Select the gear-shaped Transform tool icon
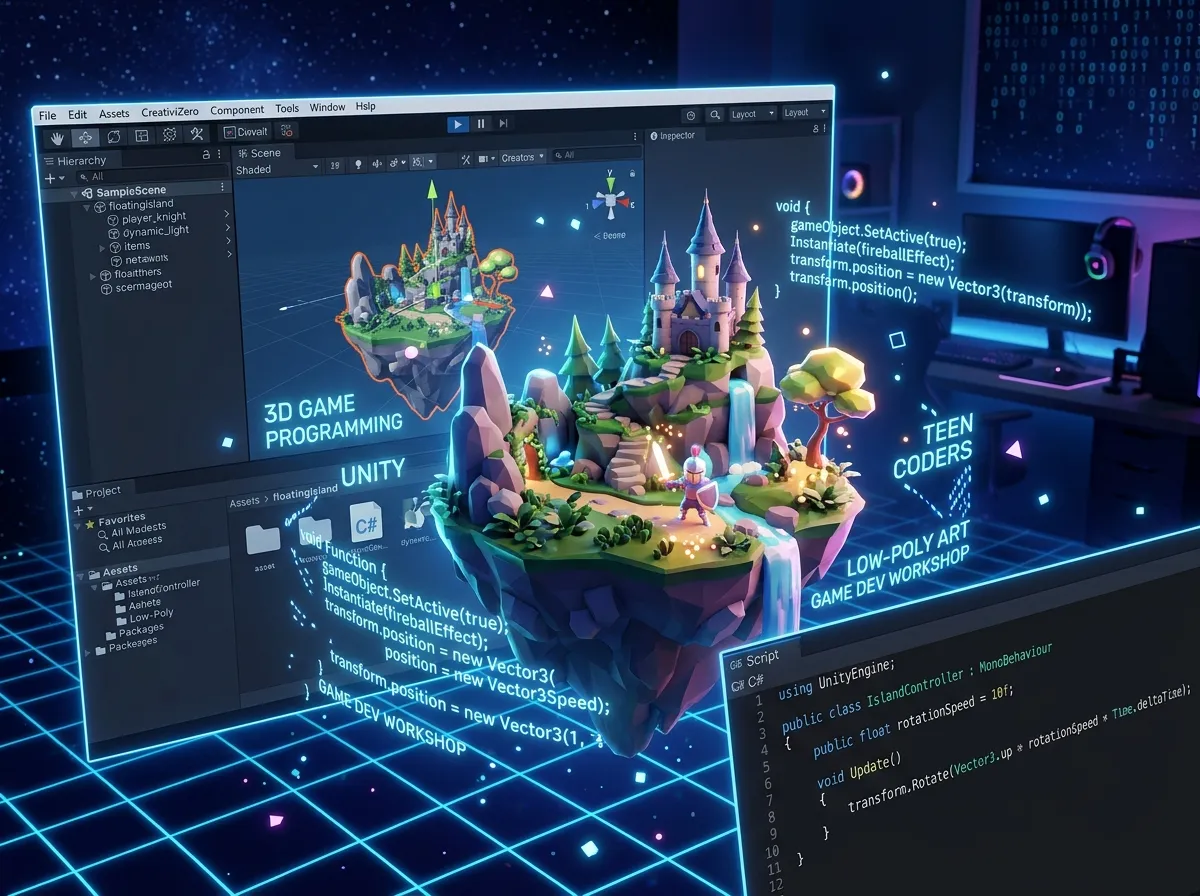The height and width of the screenshot is (896, 1200). click(170, 134)
